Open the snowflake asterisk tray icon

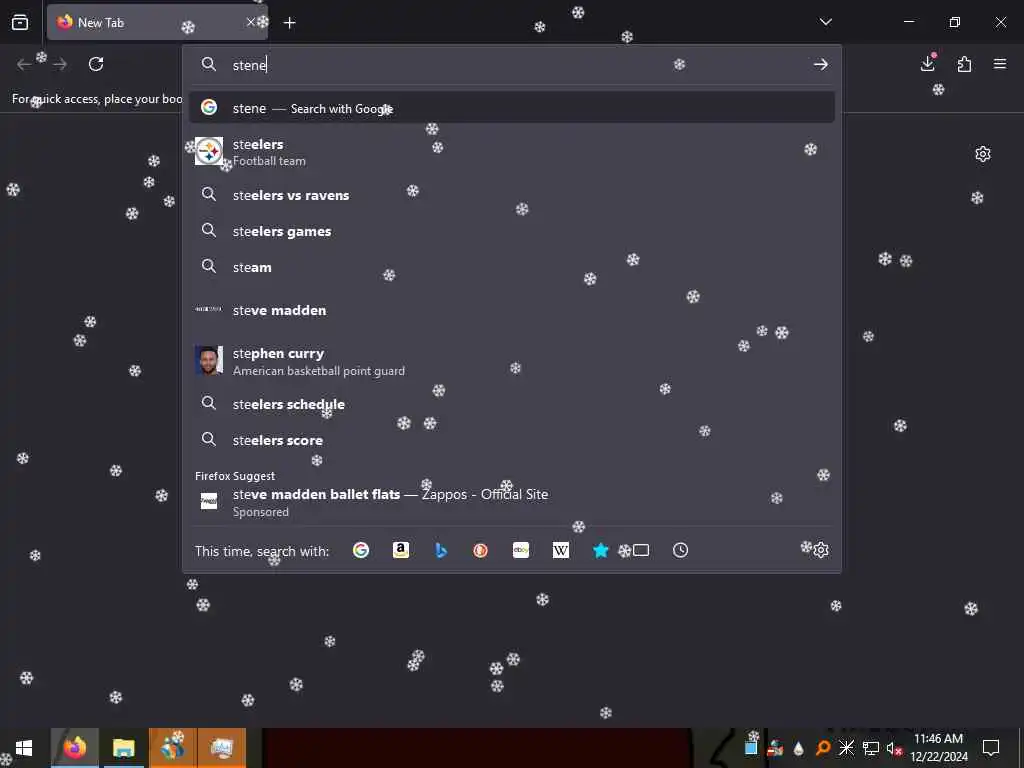coord(846,748)
